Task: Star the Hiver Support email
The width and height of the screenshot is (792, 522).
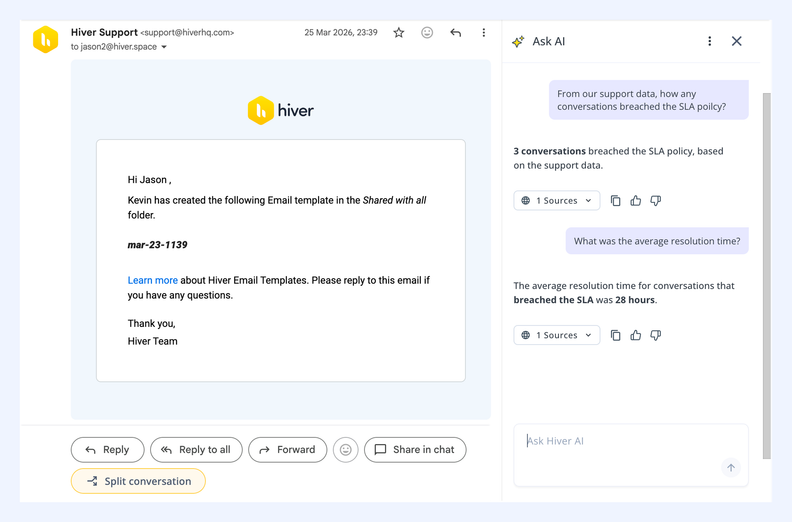Action: pyautogui.click(x=399, y=33)
